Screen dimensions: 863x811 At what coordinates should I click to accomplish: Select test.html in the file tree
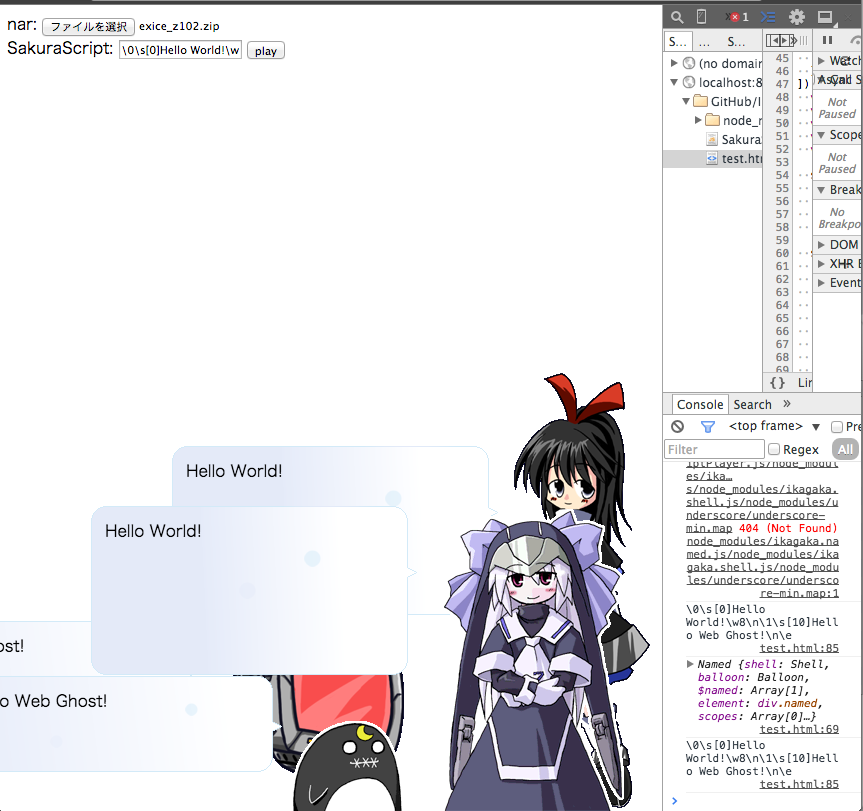click(713, 158)
